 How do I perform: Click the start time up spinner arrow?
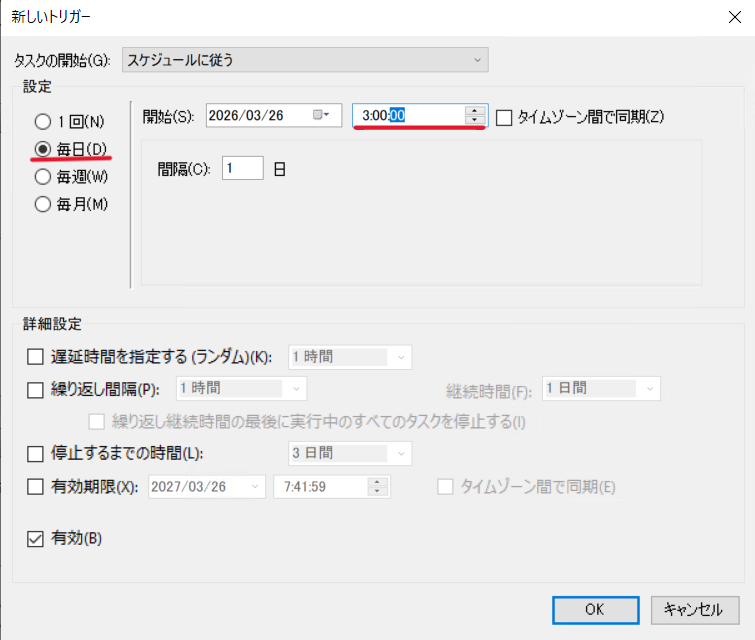(x=475, y=110)
